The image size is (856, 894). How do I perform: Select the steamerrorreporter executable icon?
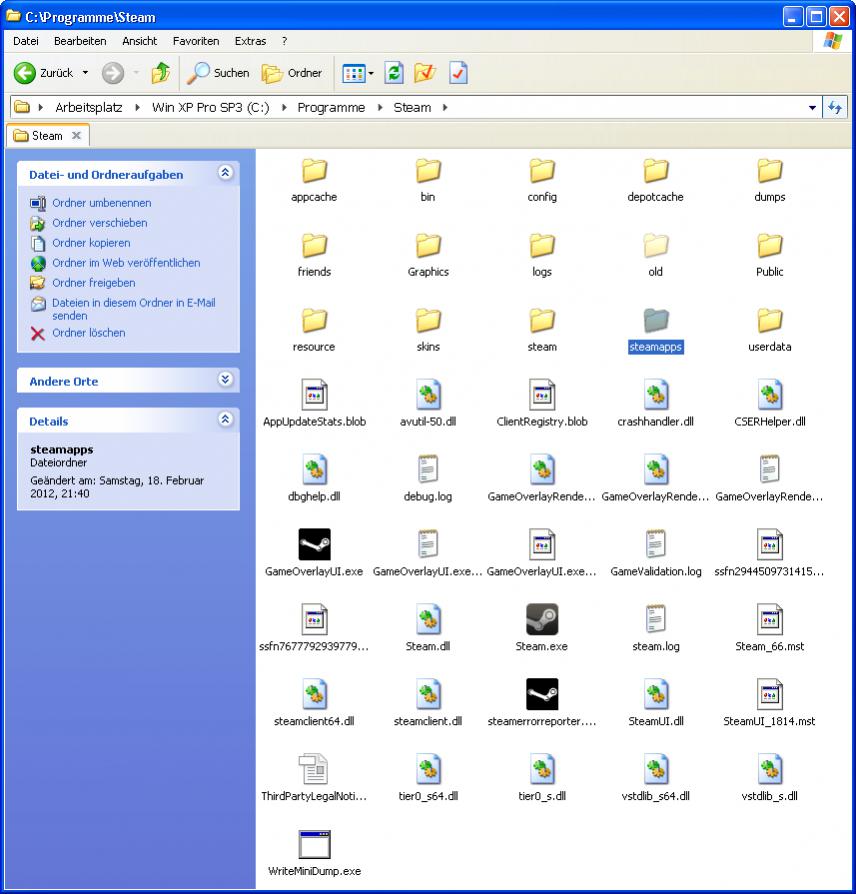[x=542, y=694]
